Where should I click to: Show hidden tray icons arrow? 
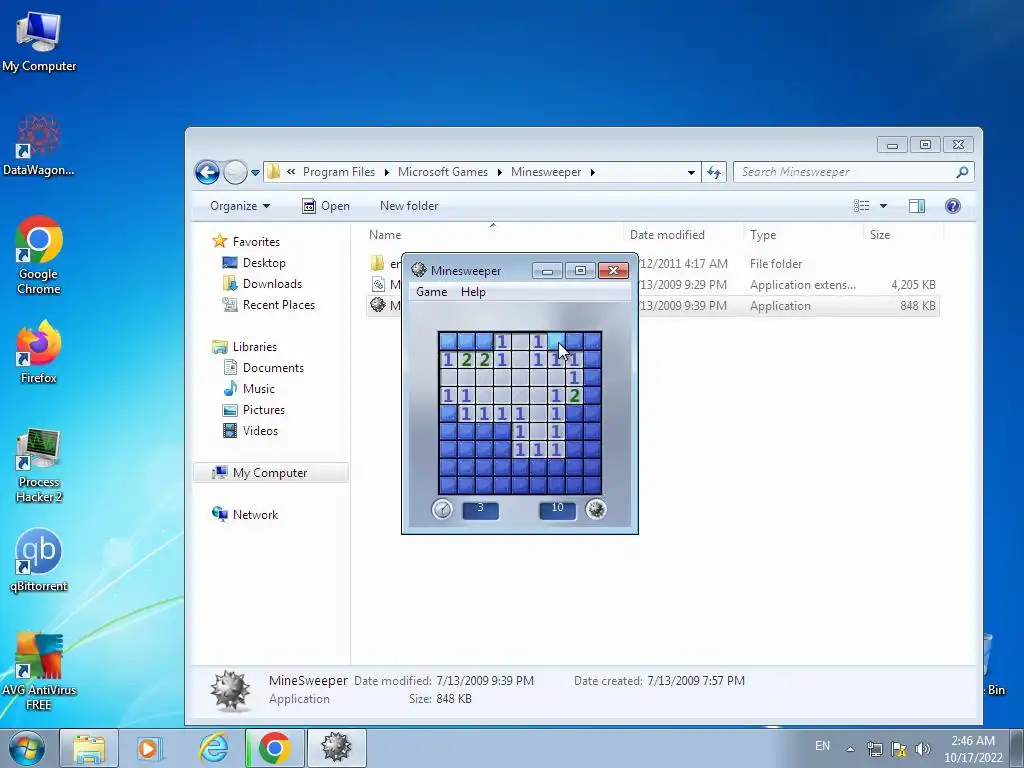coord(850,749)
